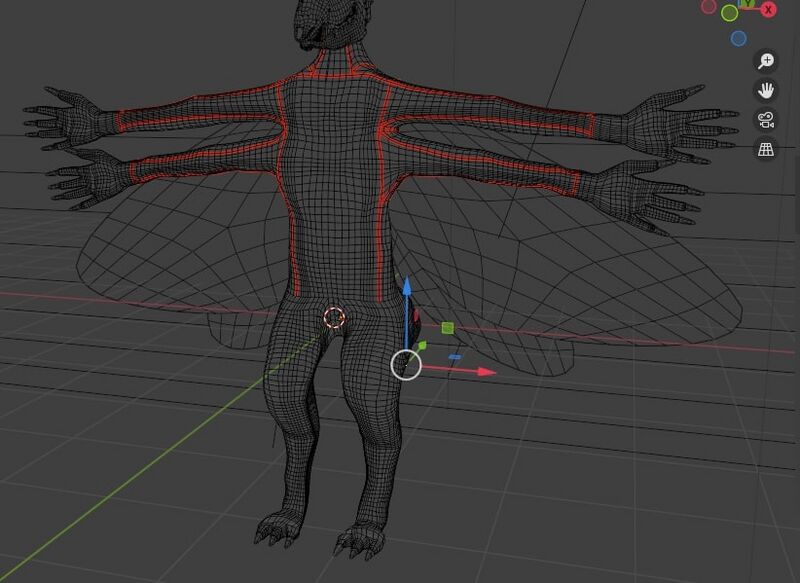
Task: Click the dark negative-axis ball on the gizmo
Action: [709, 8]
